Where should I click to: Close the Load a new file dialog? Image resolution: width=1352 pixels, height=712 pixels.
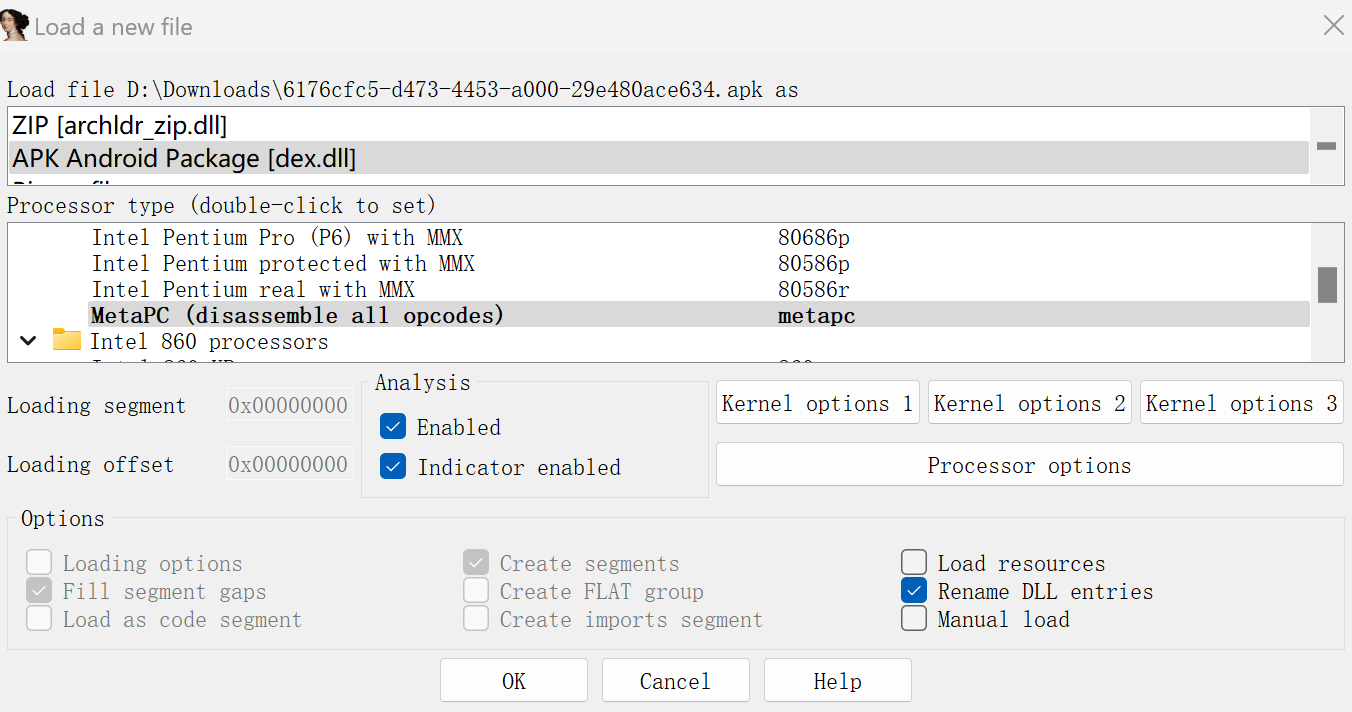point(1333,26)
